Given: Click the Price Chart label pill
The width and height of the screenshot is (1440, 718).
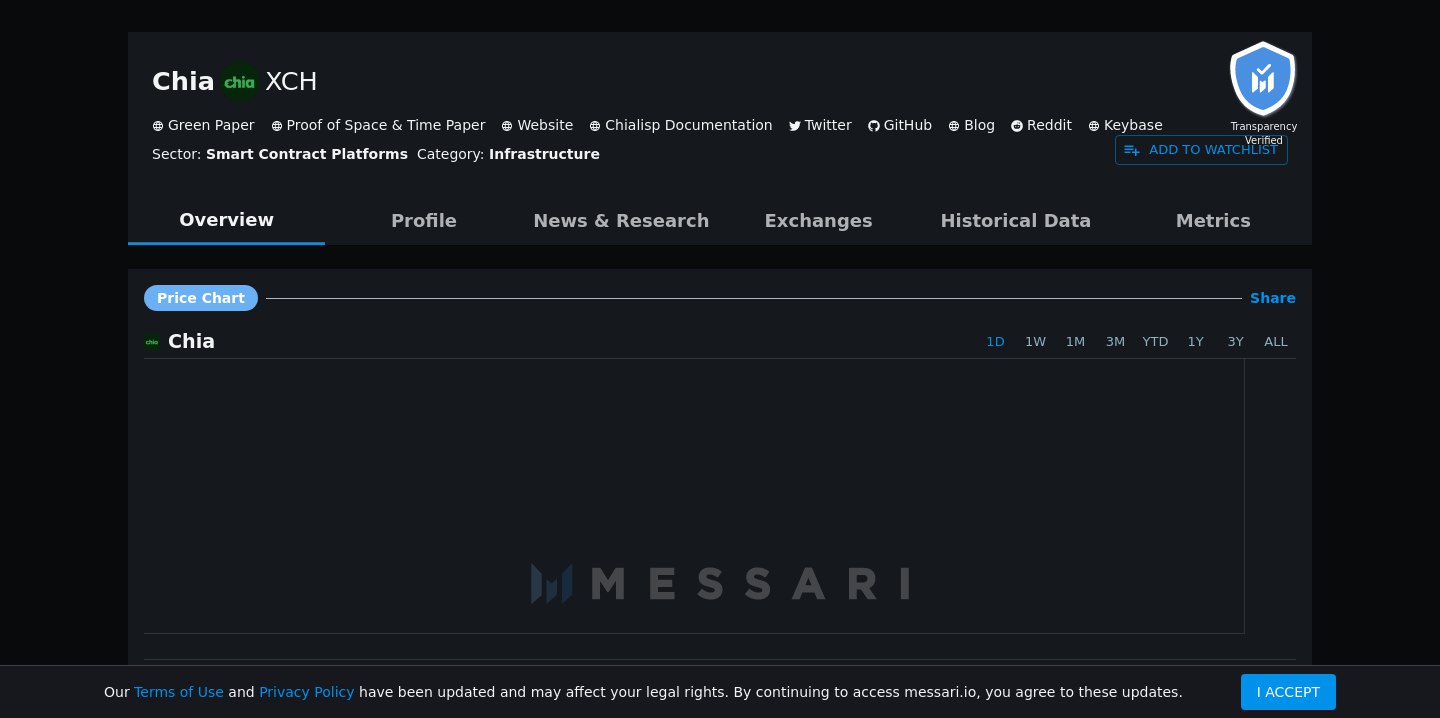Looking at the screenshot, I should [201, 298].
